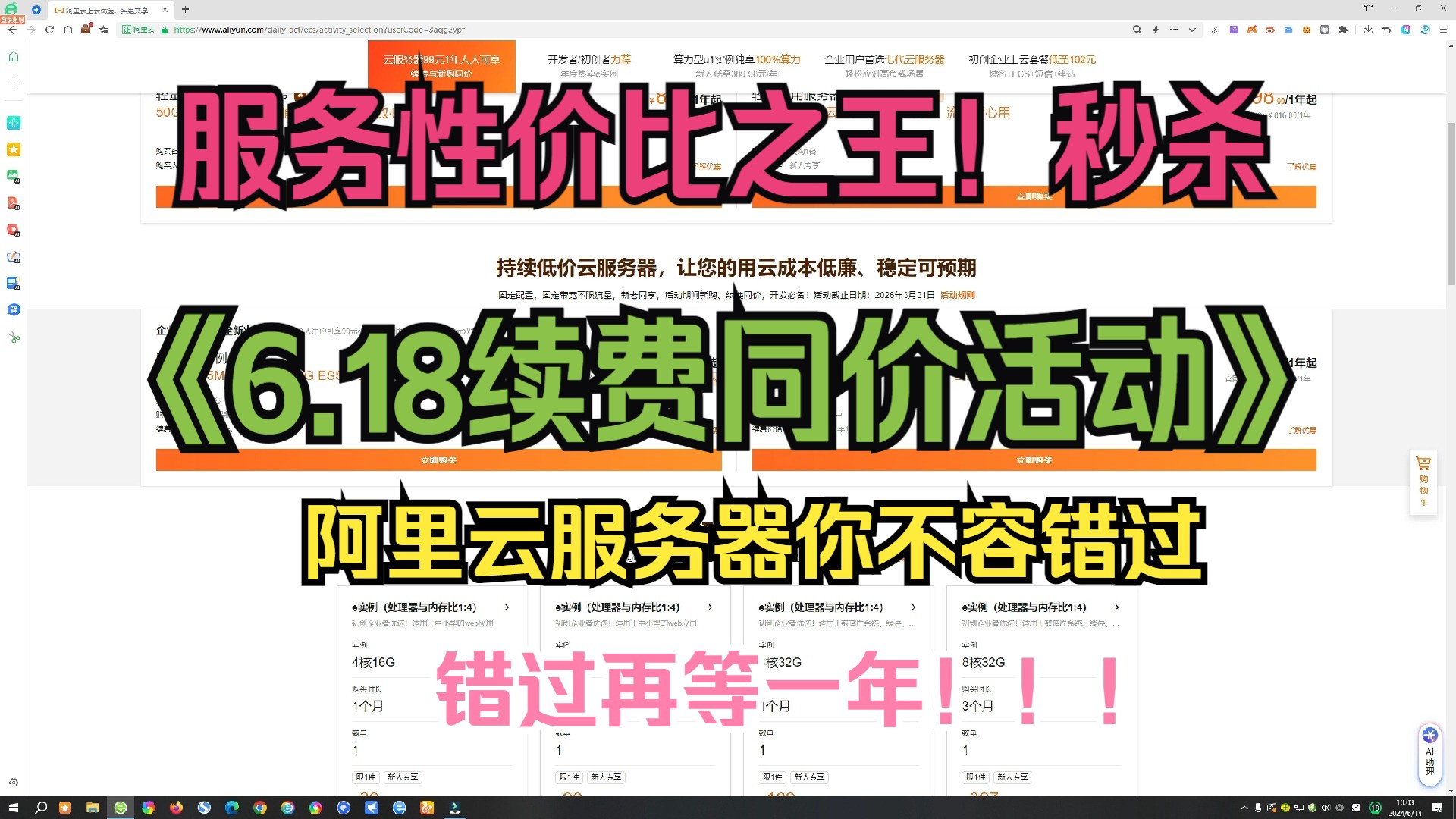Expand the 8核32G e实例 card chevron
Viewport: 1456px width, 819px height.
[1117, 607]
